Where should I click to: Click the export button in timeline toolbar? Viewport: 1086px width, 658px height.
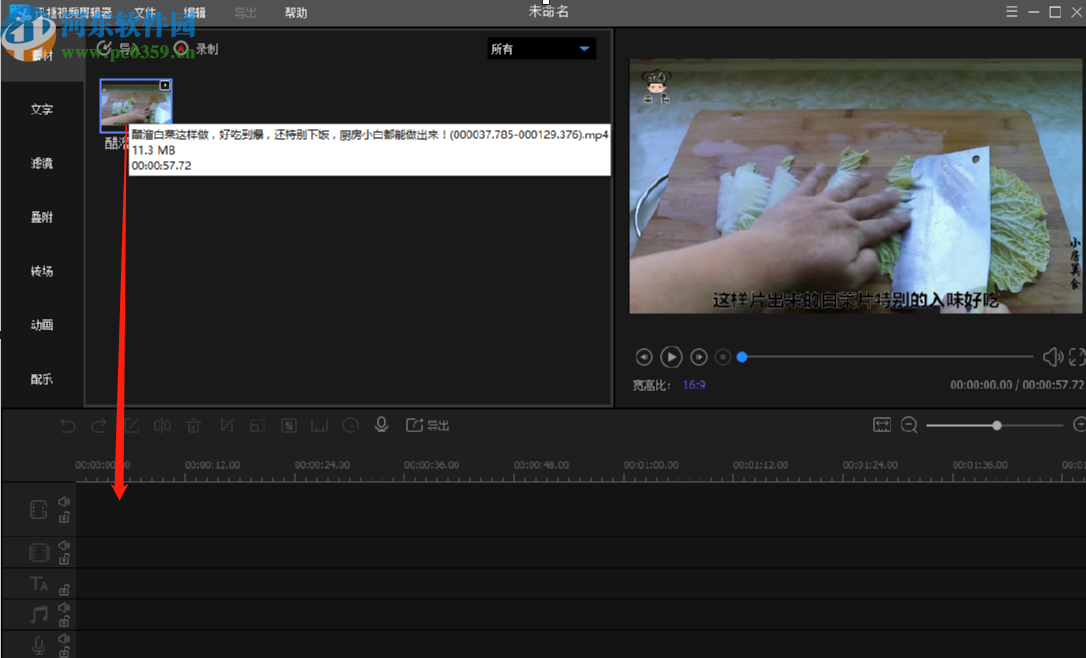pos(427,425)
